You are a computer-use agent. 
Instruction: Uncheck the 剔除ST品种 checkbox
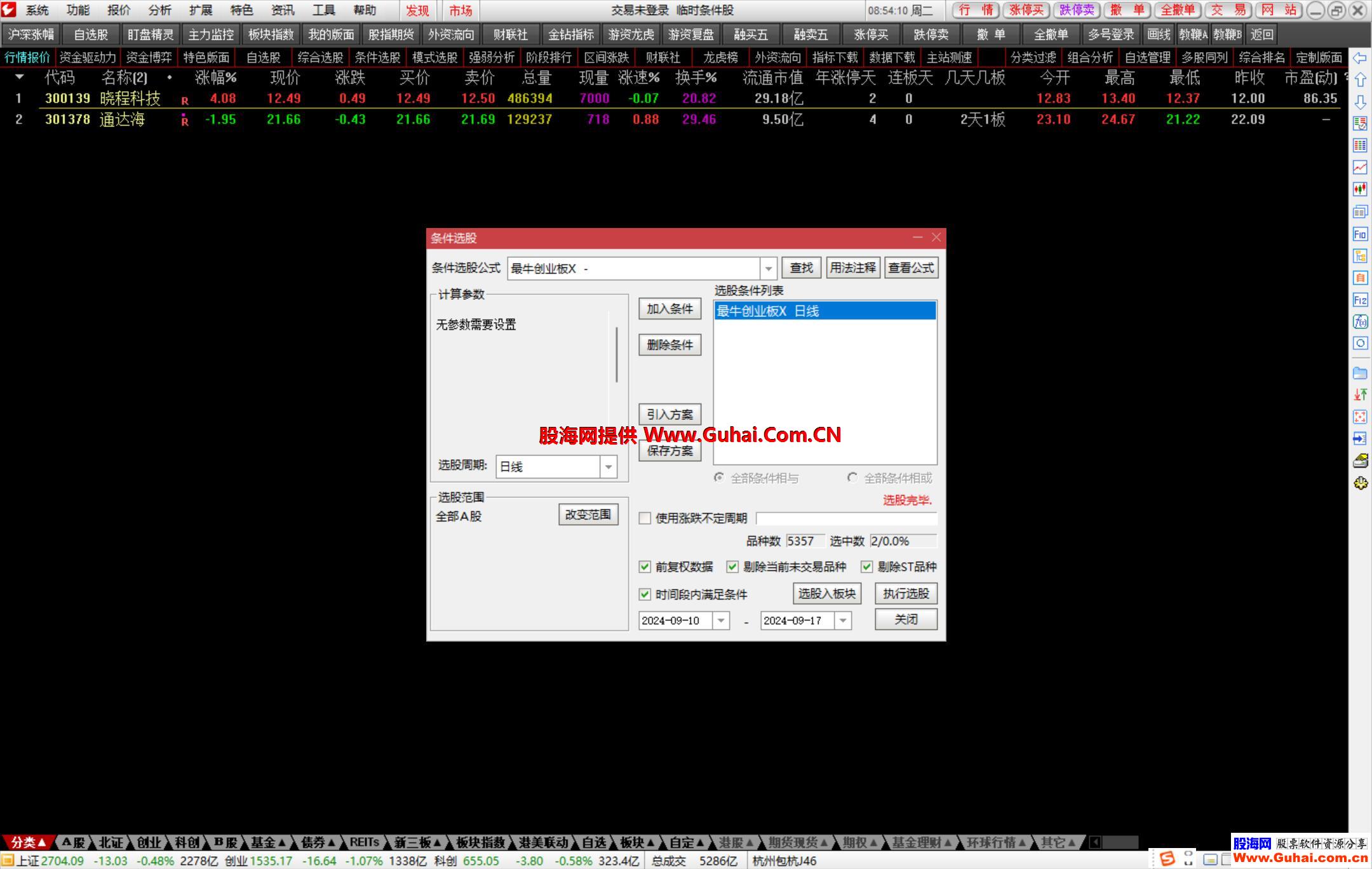click(x=866, y=567)
